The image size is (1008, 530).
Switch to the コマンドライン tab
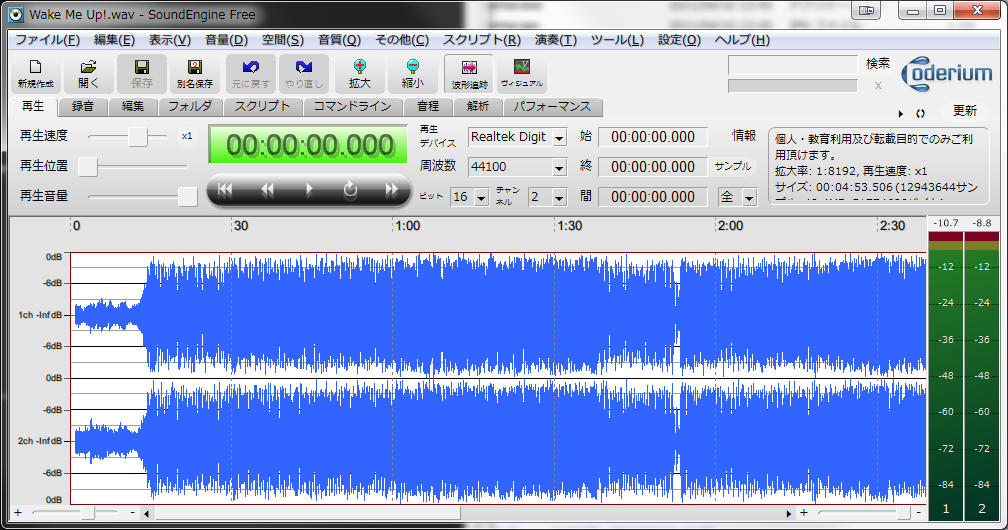click(x=352, y=106)
